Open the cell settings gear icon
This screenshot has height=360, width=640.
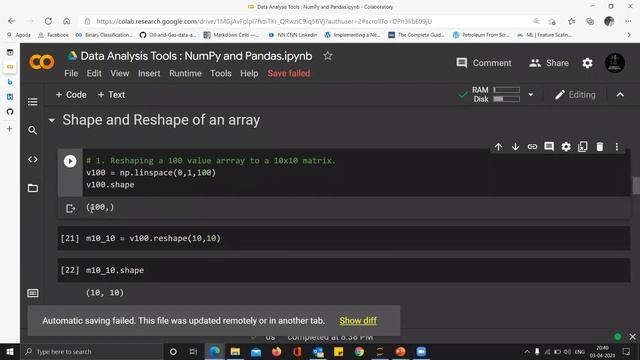[x=566, y=147]
